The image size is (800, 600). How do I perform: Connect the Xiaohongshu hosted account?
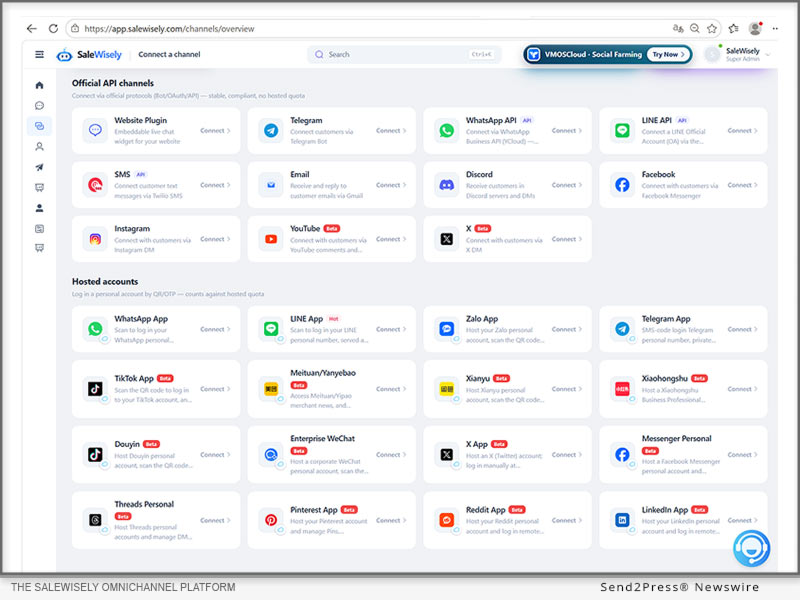(x=742, y=389)
